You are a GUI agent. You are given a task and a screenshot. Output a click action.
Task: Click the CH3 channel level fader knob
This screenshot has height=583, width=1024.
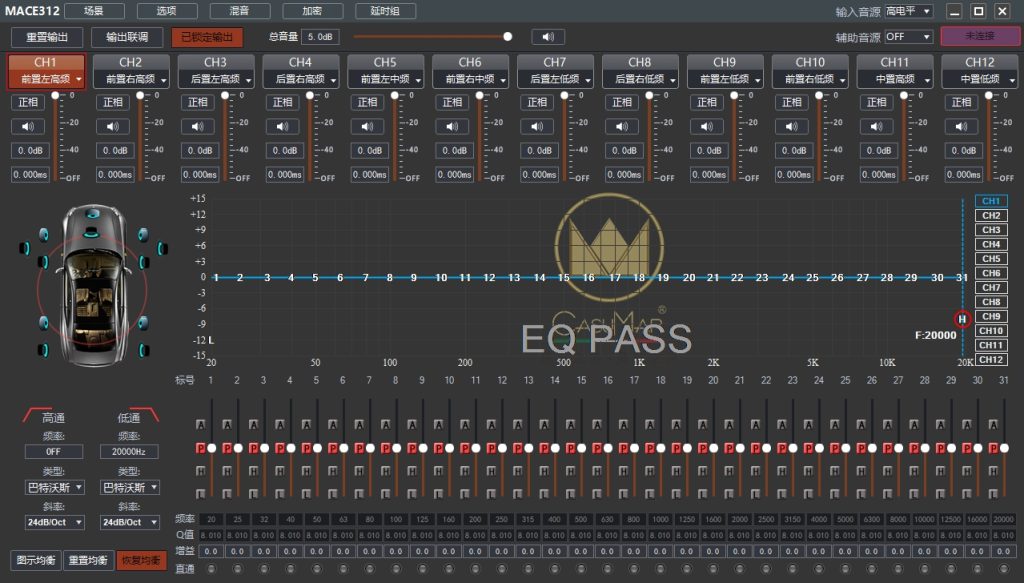coord(225,95)
